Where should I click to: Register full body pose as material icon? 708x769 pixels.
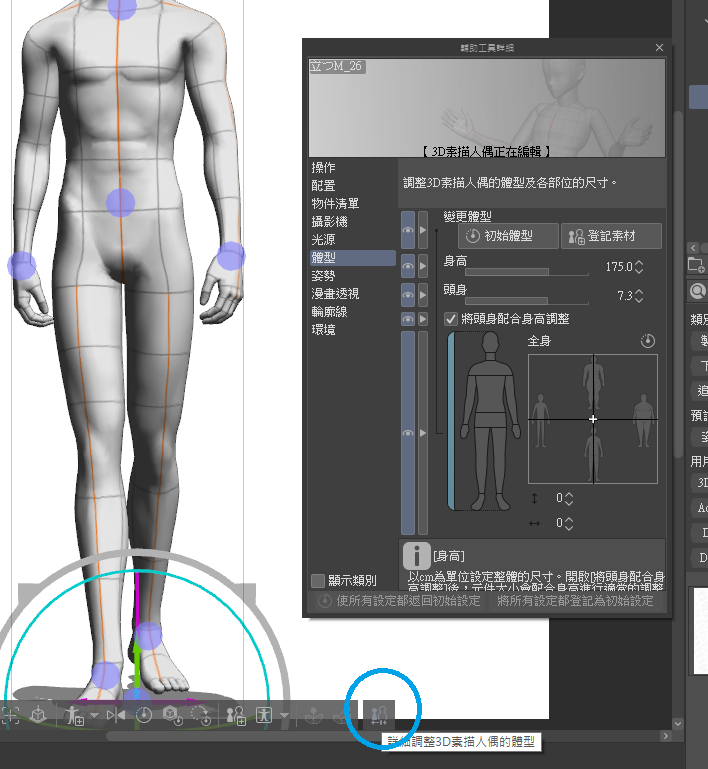75,715
